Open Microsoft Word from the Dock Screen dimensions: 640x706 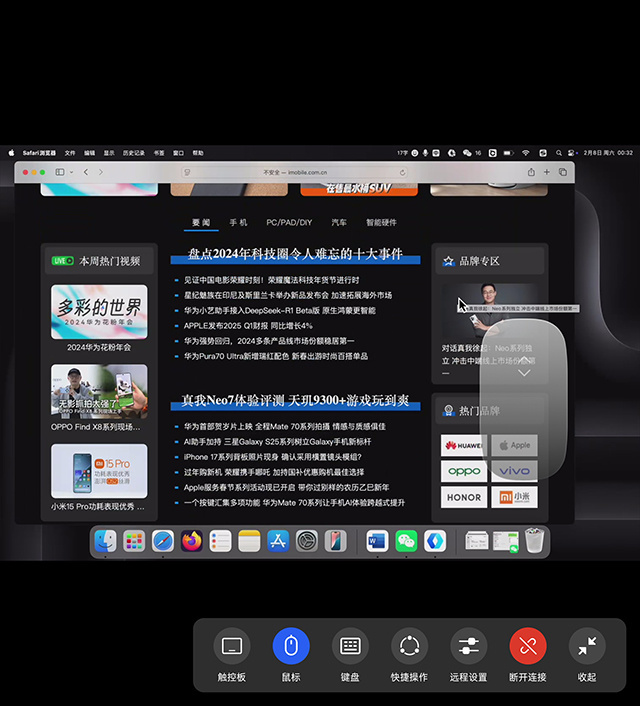(x=377, y=541)
